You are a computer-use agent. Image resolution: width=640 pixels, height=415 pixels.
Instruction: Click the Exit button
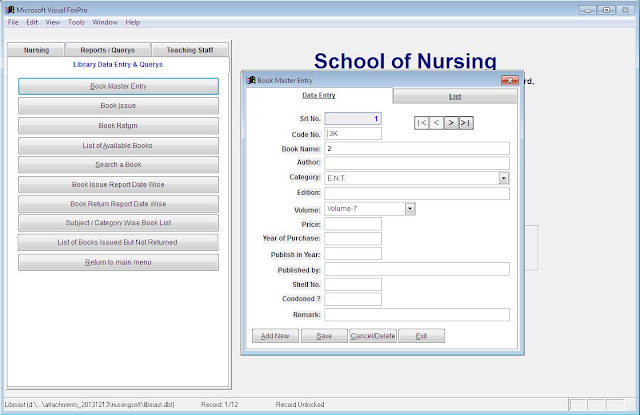pos(422,336)
